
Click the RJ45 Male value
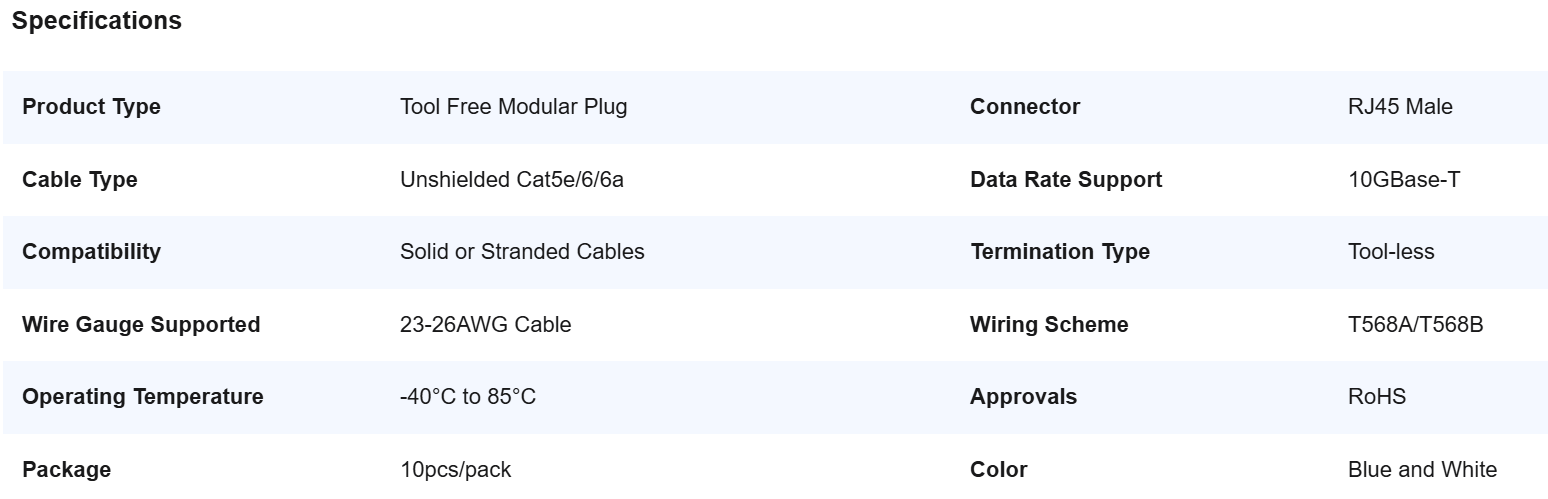tap(1400, 107)
